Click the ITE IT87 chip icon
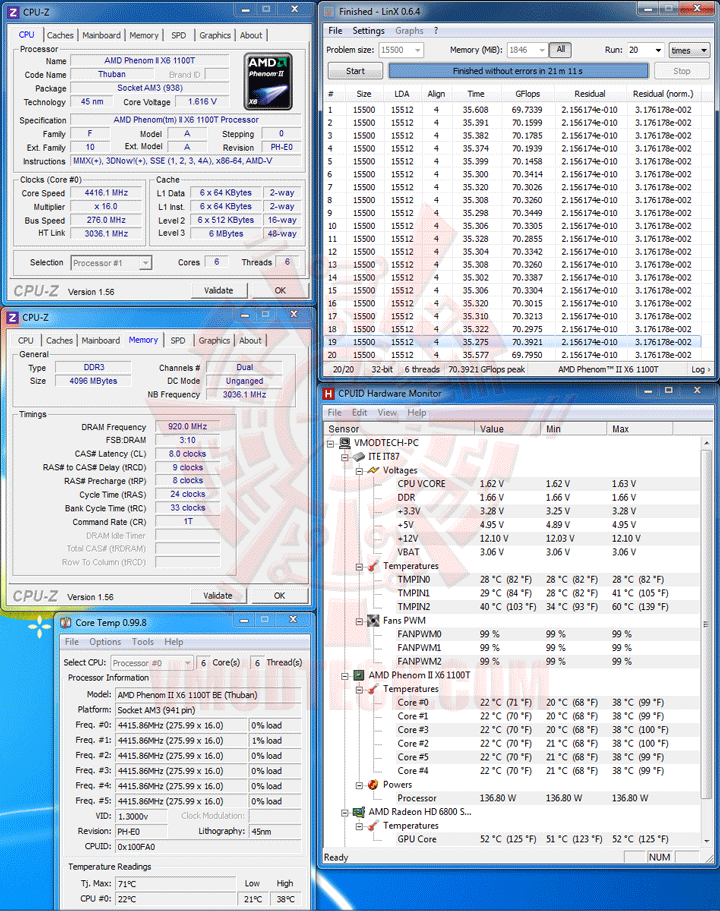This screenshot has height=911, width=720. (x=359, y=457)
